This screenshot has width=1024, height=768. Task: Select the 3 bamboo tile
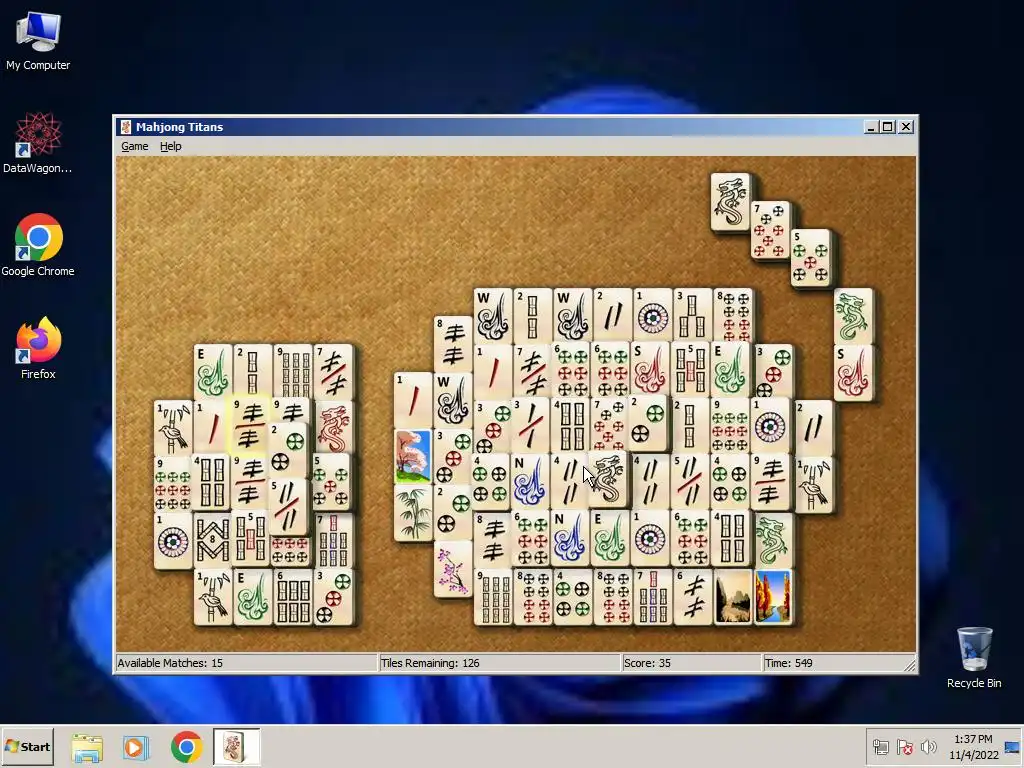point(692,315)
